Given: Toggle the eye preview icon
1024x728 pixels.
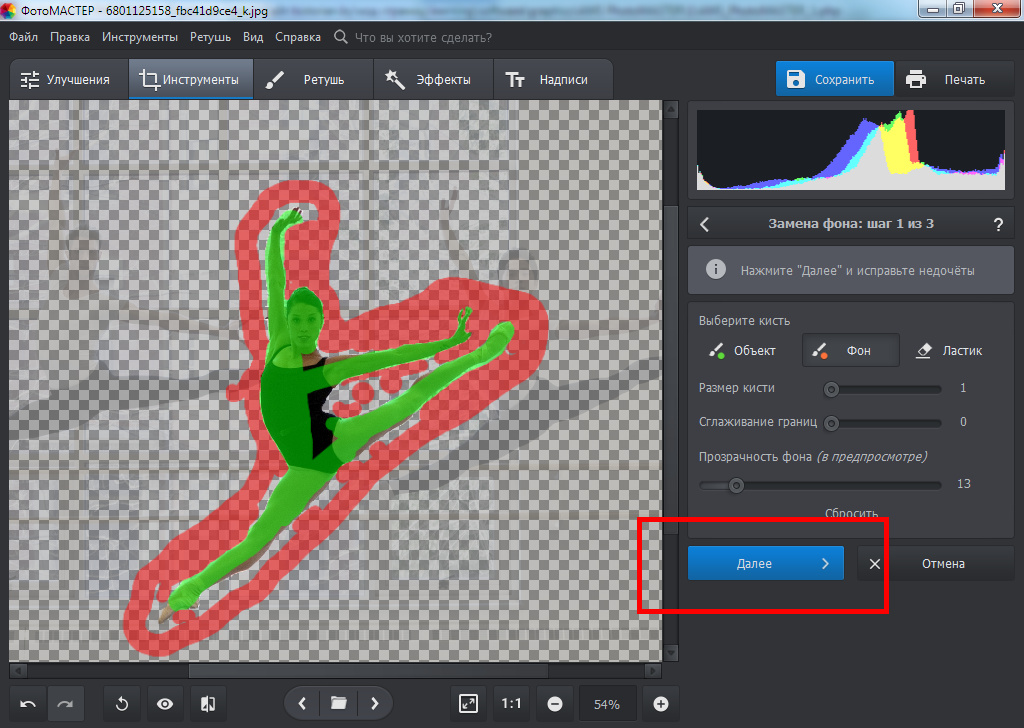Looking at the screenshot, I should click(165, 704).
